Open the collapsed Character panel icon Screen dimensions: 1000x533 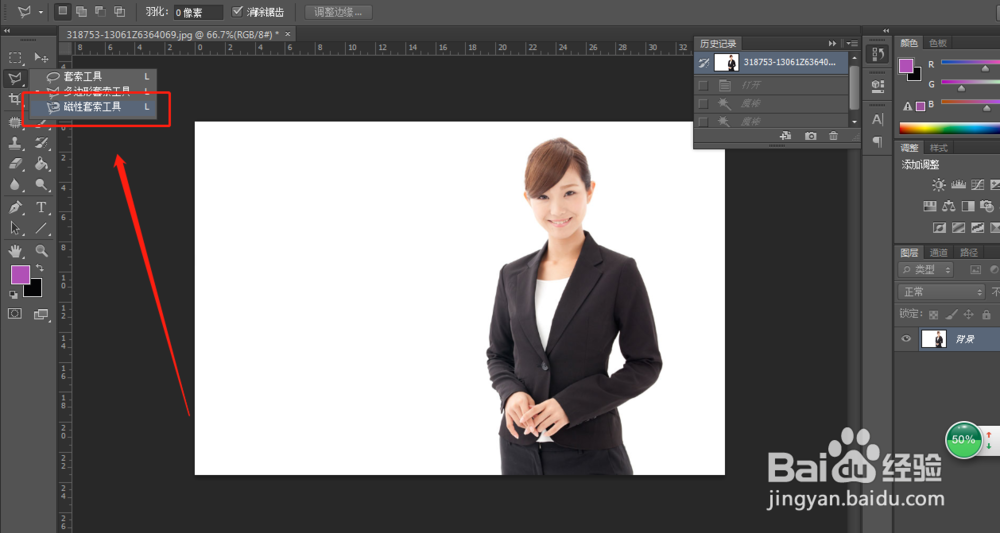tap(878, 119)
